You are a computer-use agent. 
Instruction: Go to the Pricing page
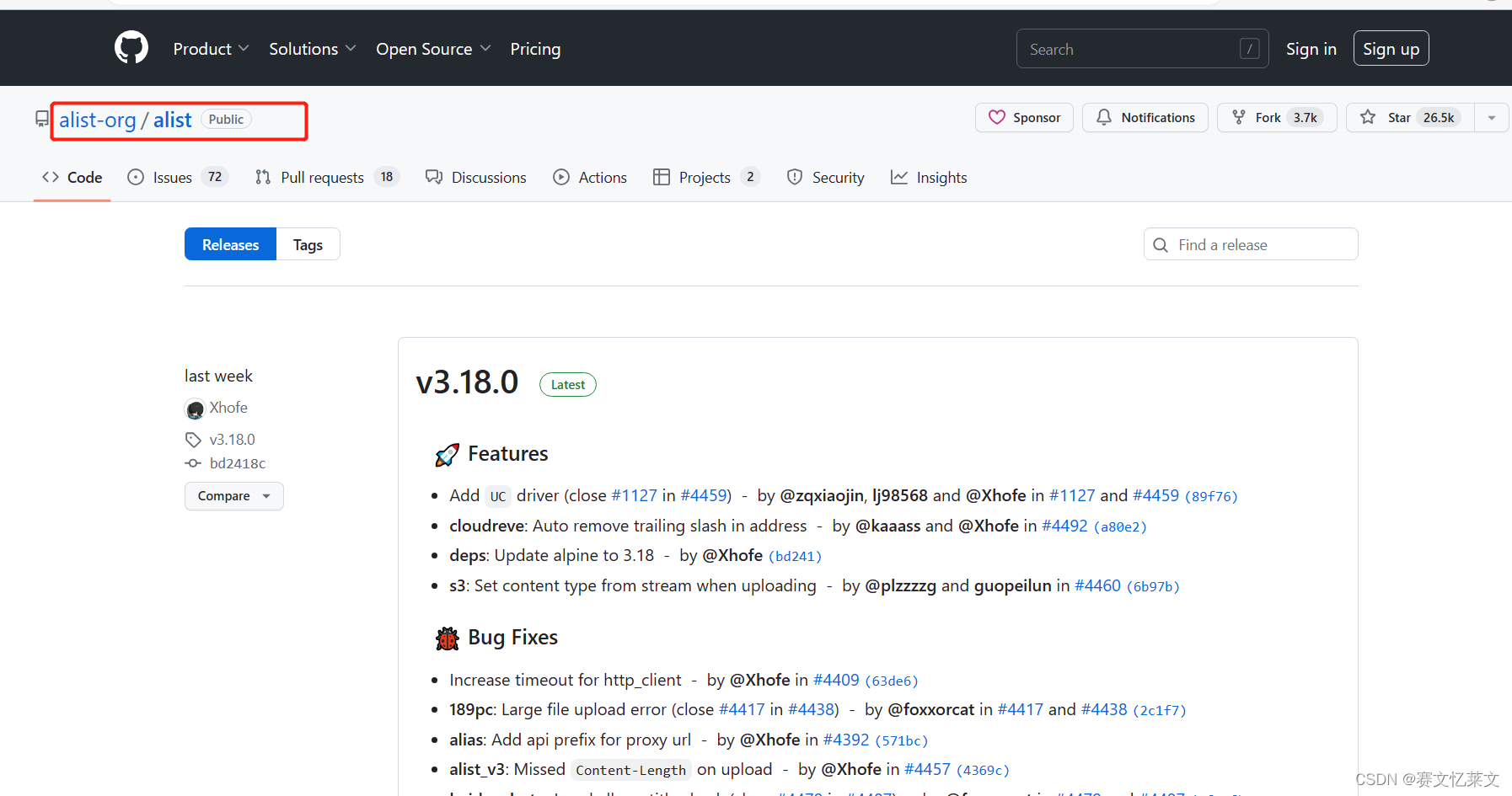pyautogui.click(x=535, y=49)
